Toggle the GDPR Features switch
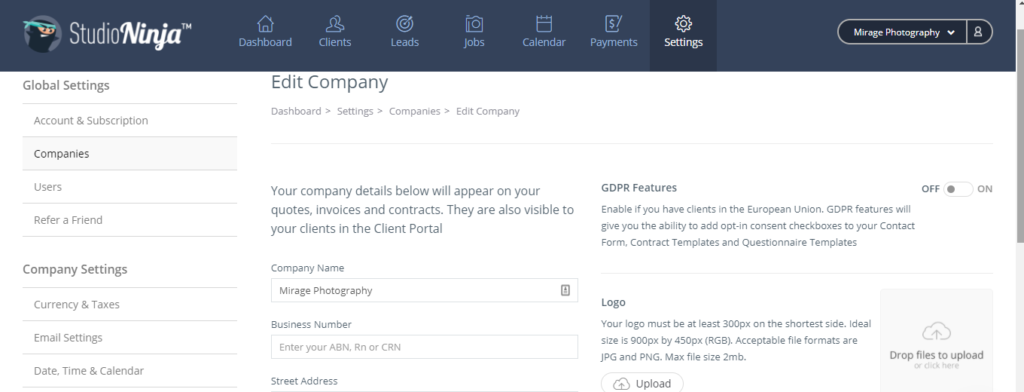This screenshot has height=392, width=1024. 958,189
